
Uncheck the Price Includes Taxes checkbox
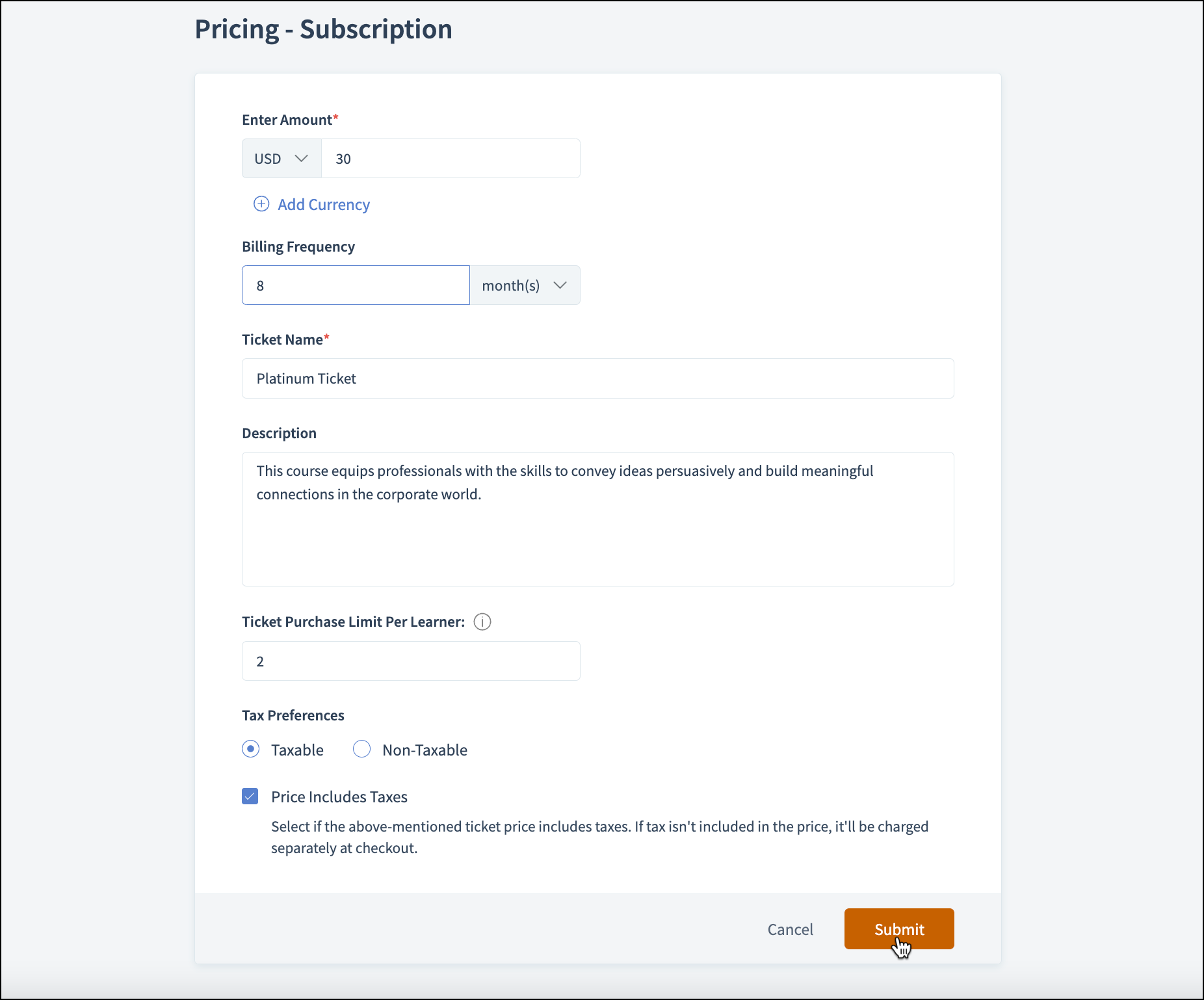[x=250, y=796]
